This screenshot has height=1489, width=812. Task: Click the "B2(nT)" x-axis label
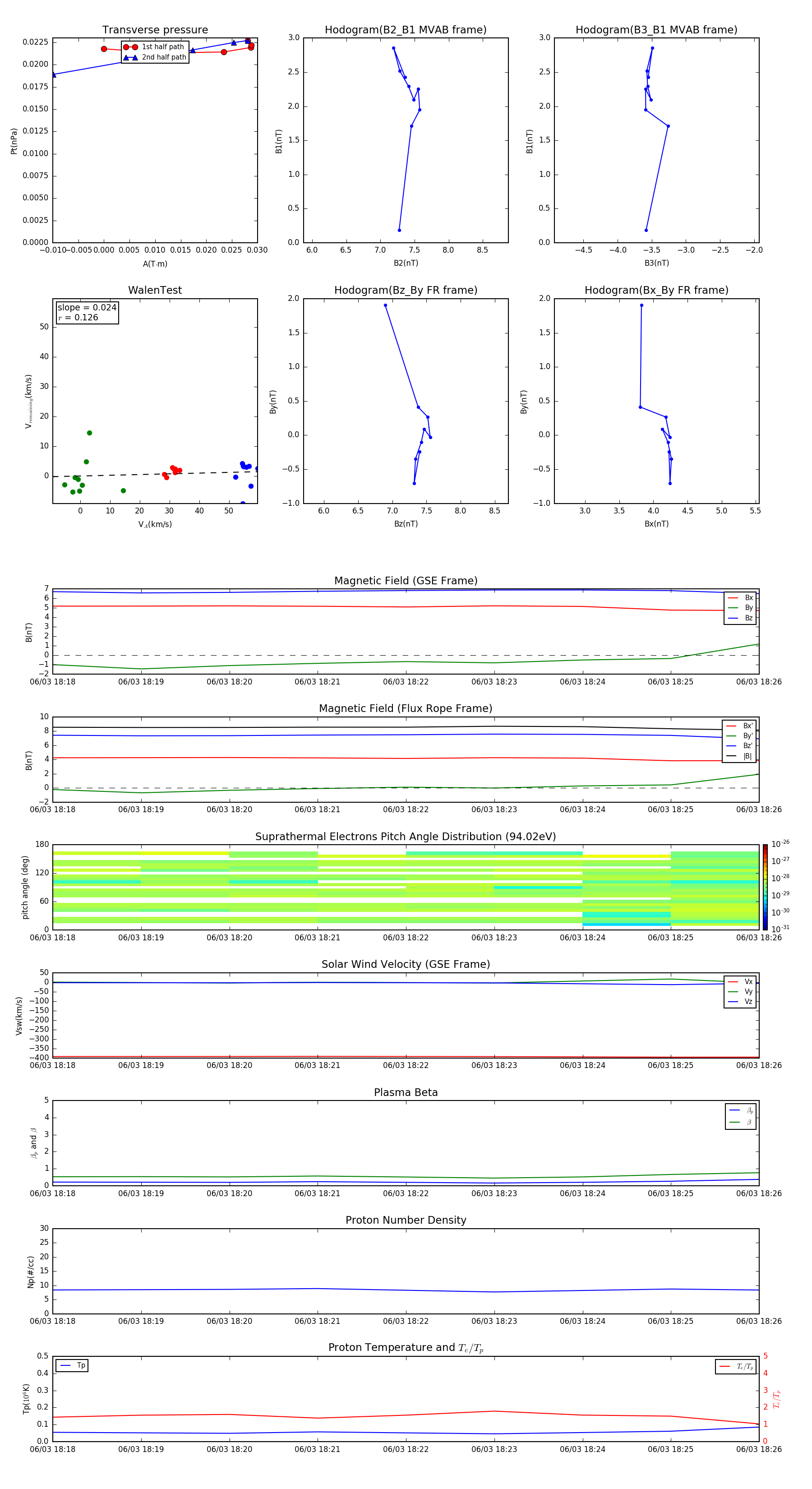pos(406,263)
